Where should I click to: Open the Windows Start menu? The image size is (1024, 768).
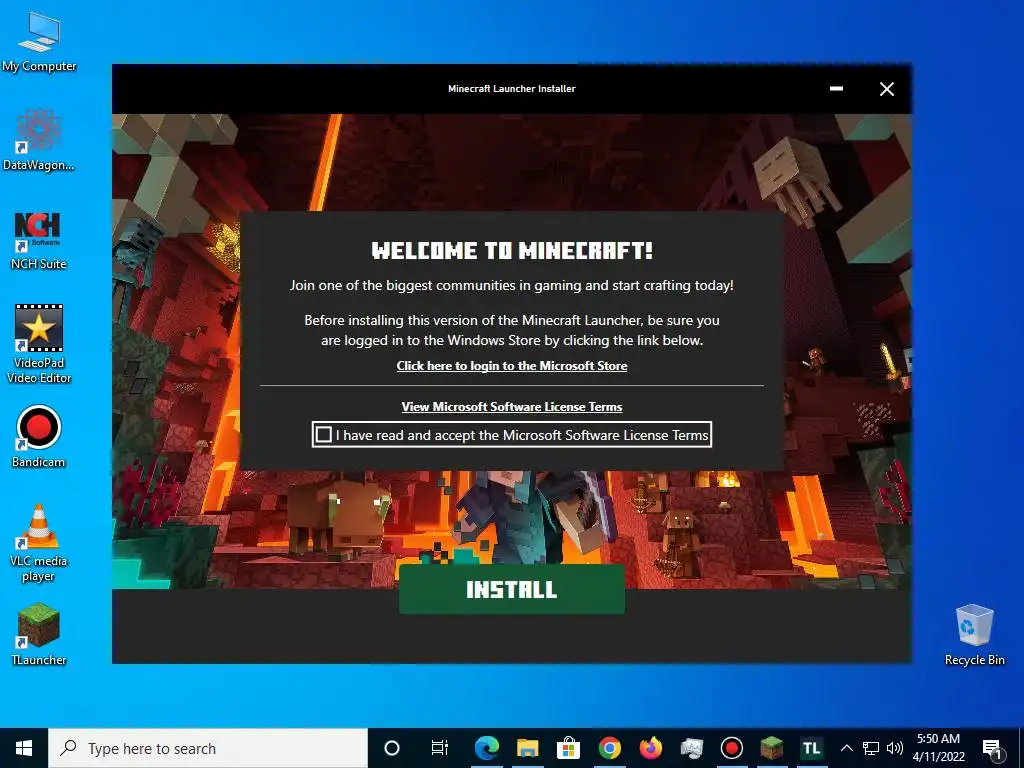click(x=24, y=748)
